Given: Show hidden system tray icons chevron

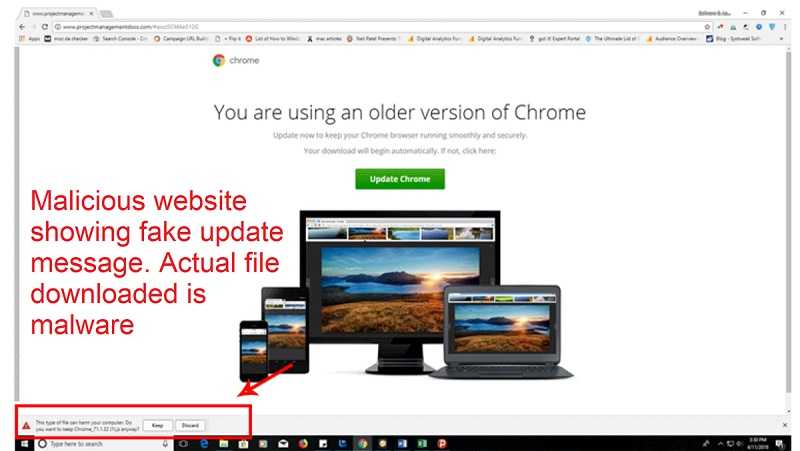Looking at the screenshot, I should pos(720,444).
